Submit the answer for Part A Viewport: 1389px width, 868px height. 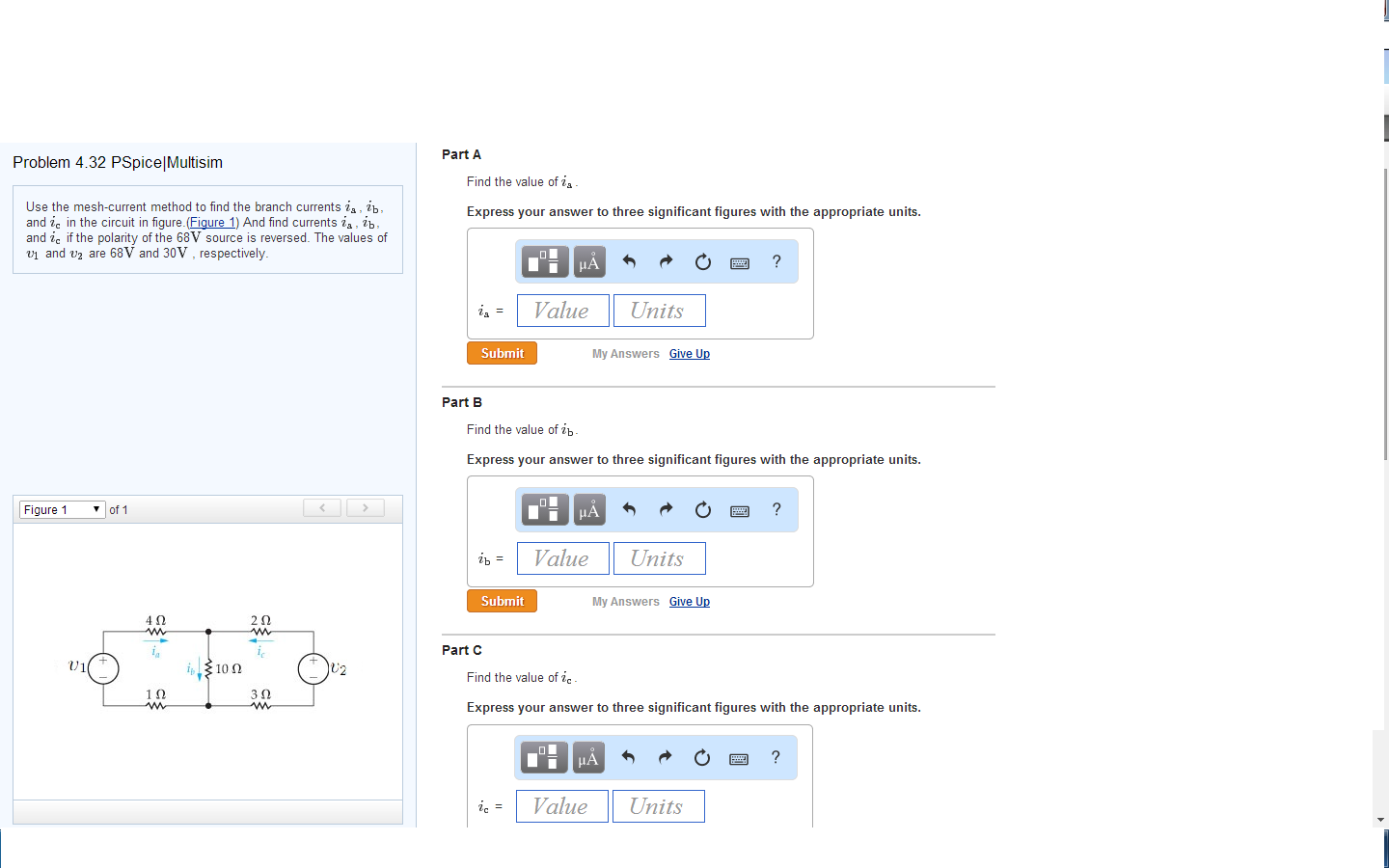(502, 352)
